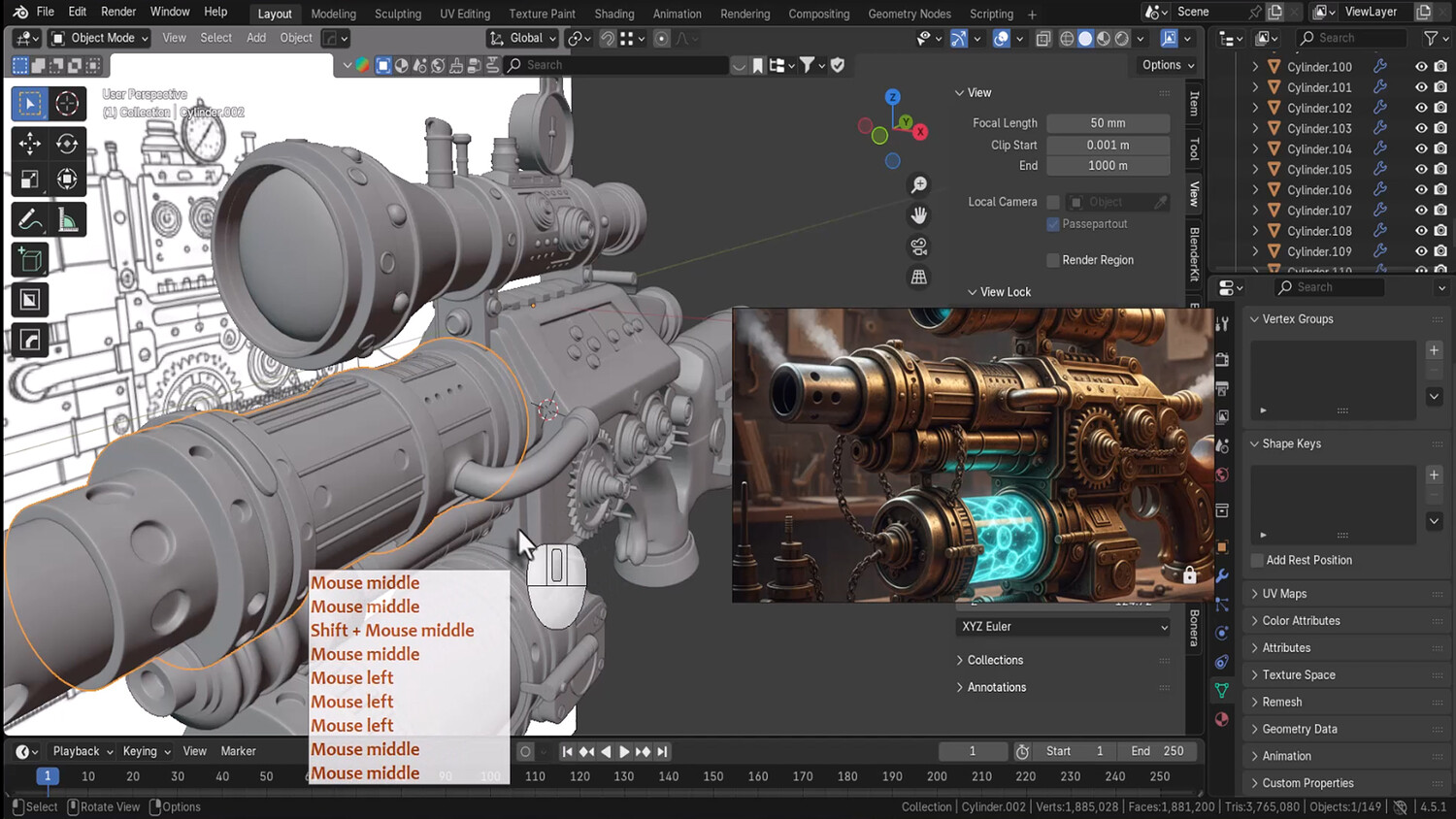
Task: Switch to the Sculpting workspace tab
Action: pos(398,14)
